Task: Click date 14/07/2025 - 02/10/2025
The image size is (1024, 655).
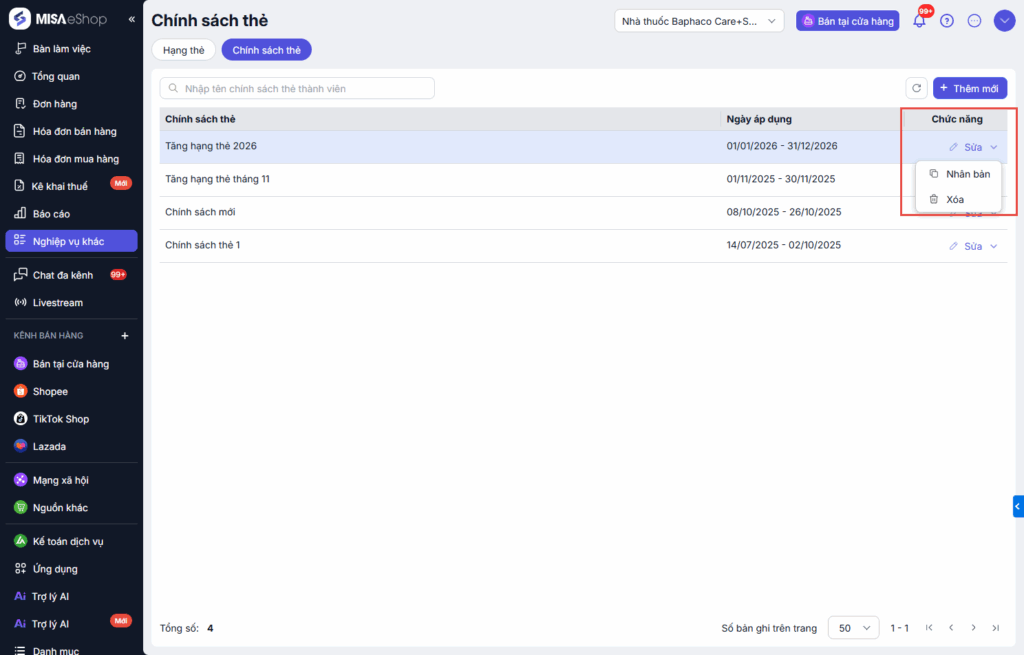Action: coord(784,245)
